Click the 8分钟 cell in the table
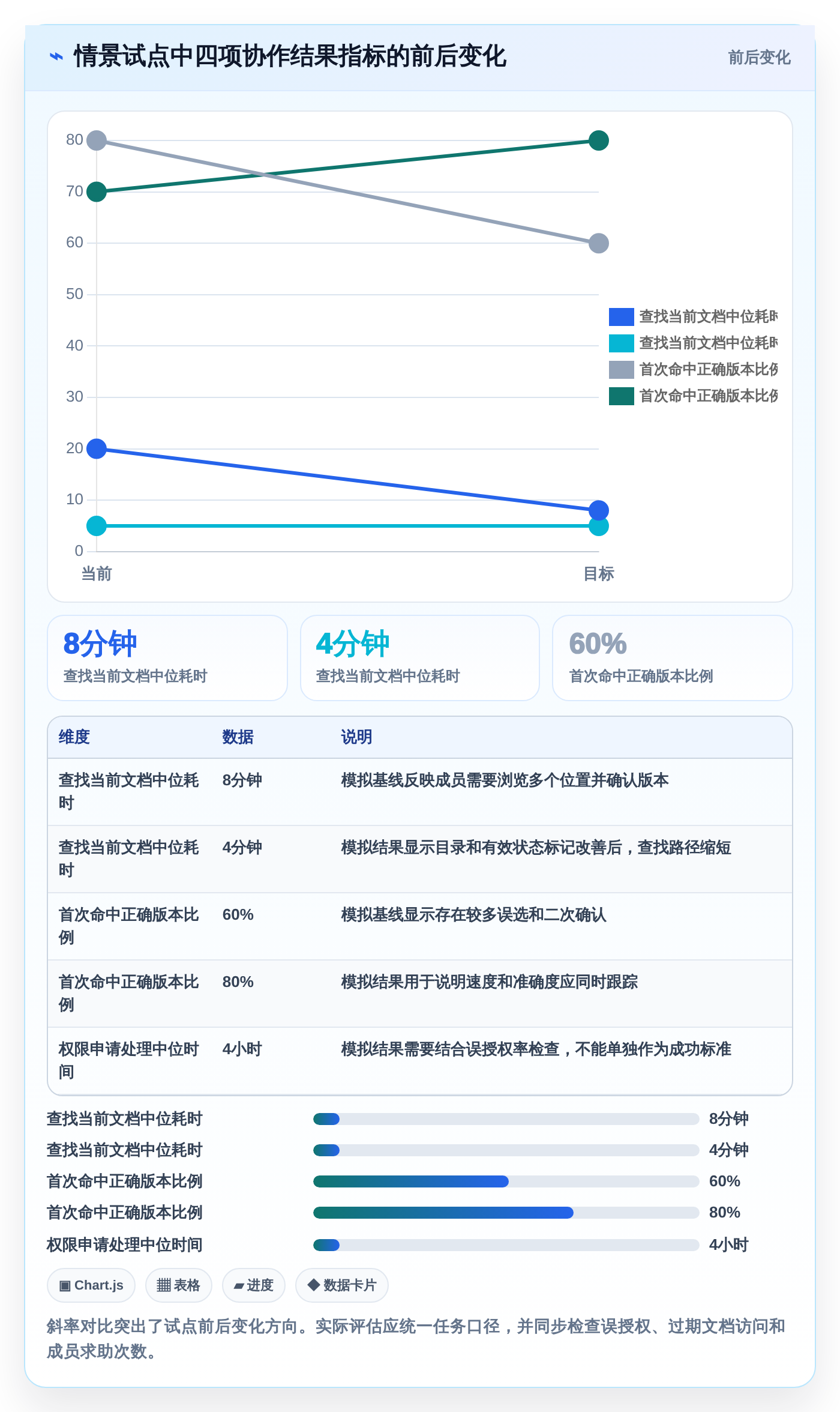Viewport: 840px width, 1412px height. point(242,780)
